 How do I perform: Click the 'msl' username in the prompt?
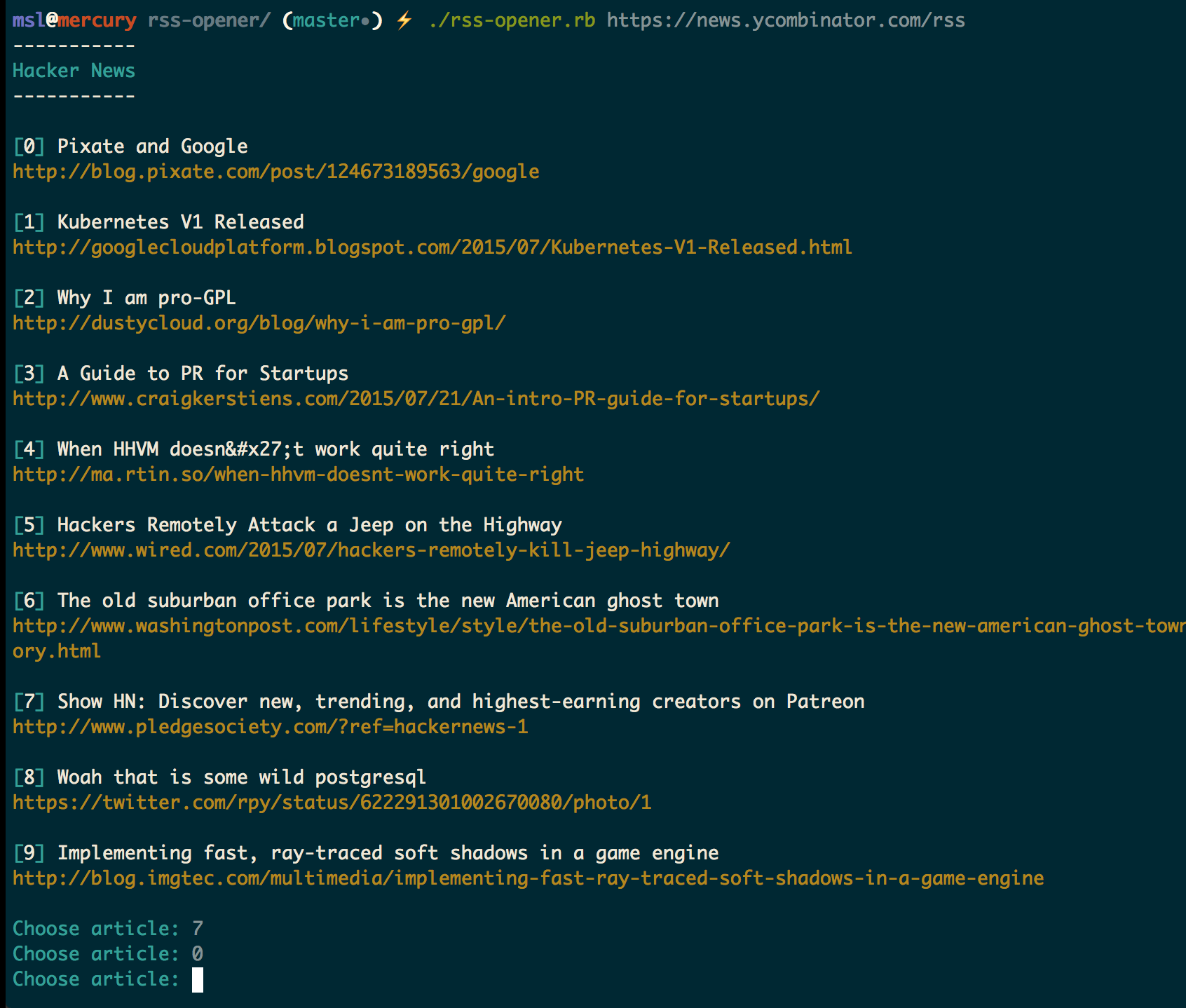point(29,20)
